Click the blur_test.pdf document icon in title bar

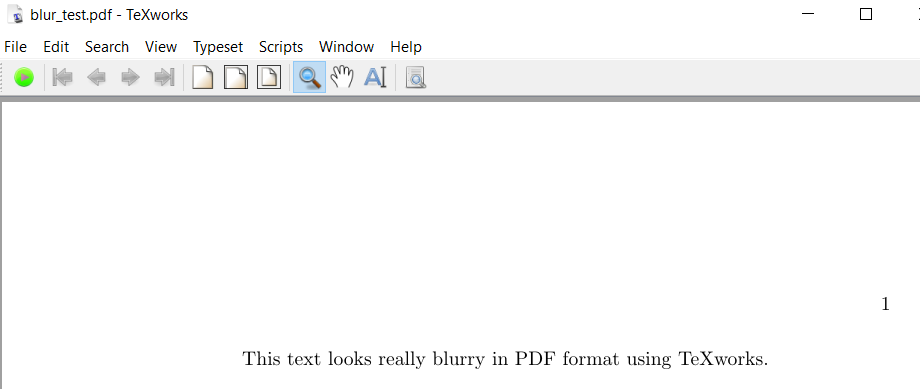15,14
